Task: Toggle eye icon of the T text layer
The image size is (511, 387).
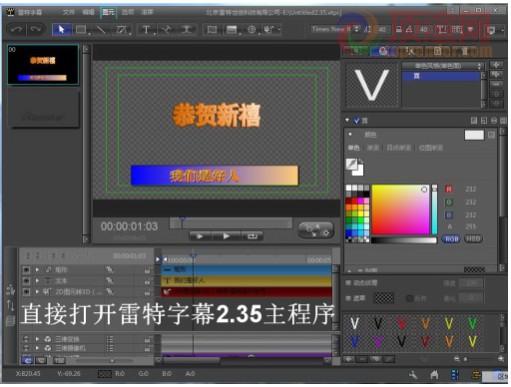Action: 27,281
